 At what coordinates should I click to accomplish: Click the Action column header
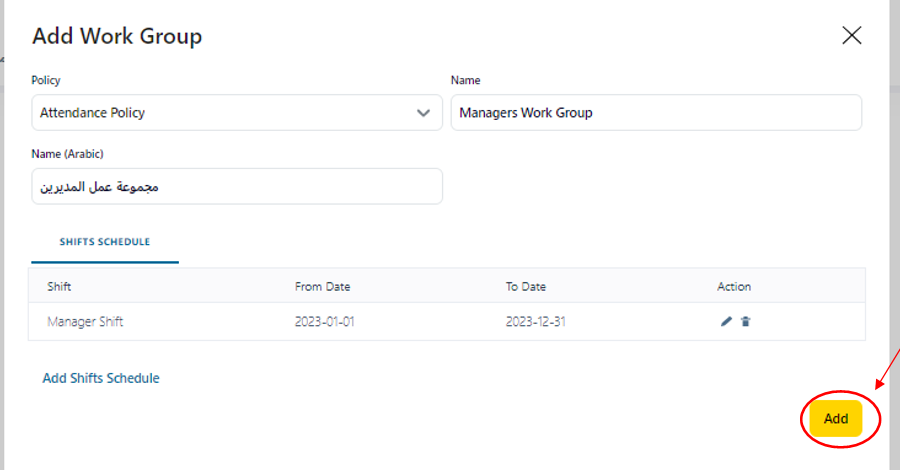tap(734, 287)
